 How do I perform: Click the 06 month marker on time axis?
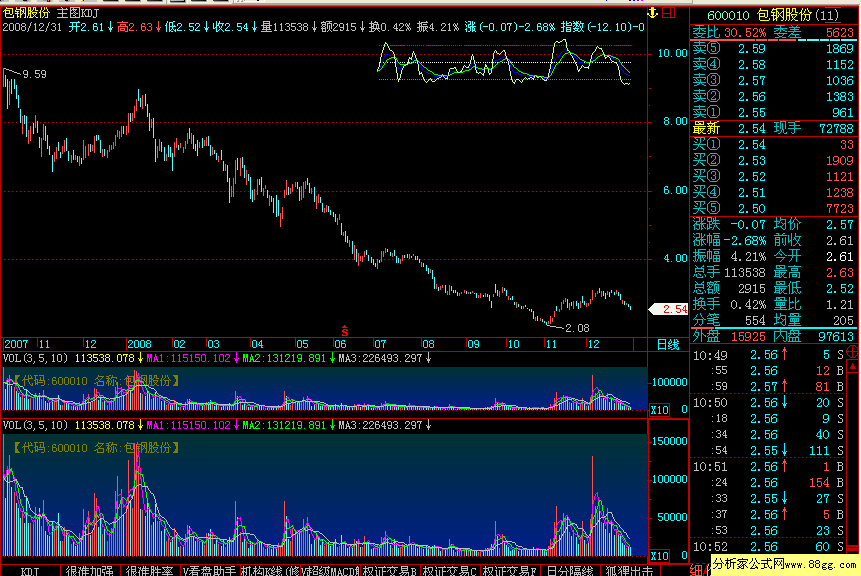340,344
